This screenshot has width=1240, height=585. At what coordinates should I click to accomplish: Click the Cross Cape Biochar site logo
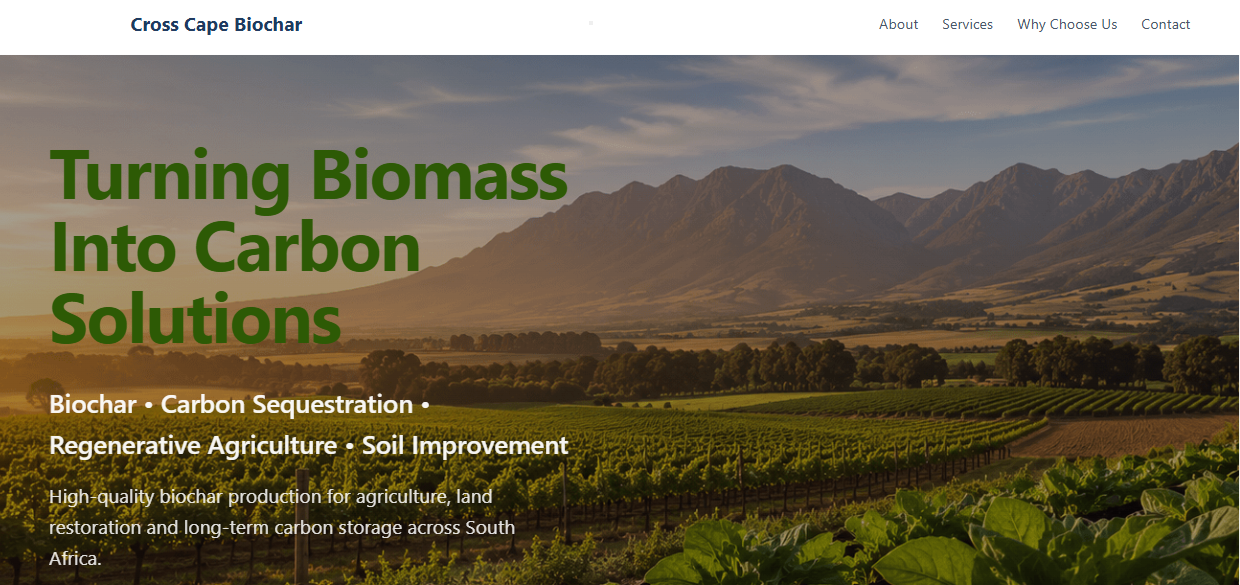tap(216, 25)
